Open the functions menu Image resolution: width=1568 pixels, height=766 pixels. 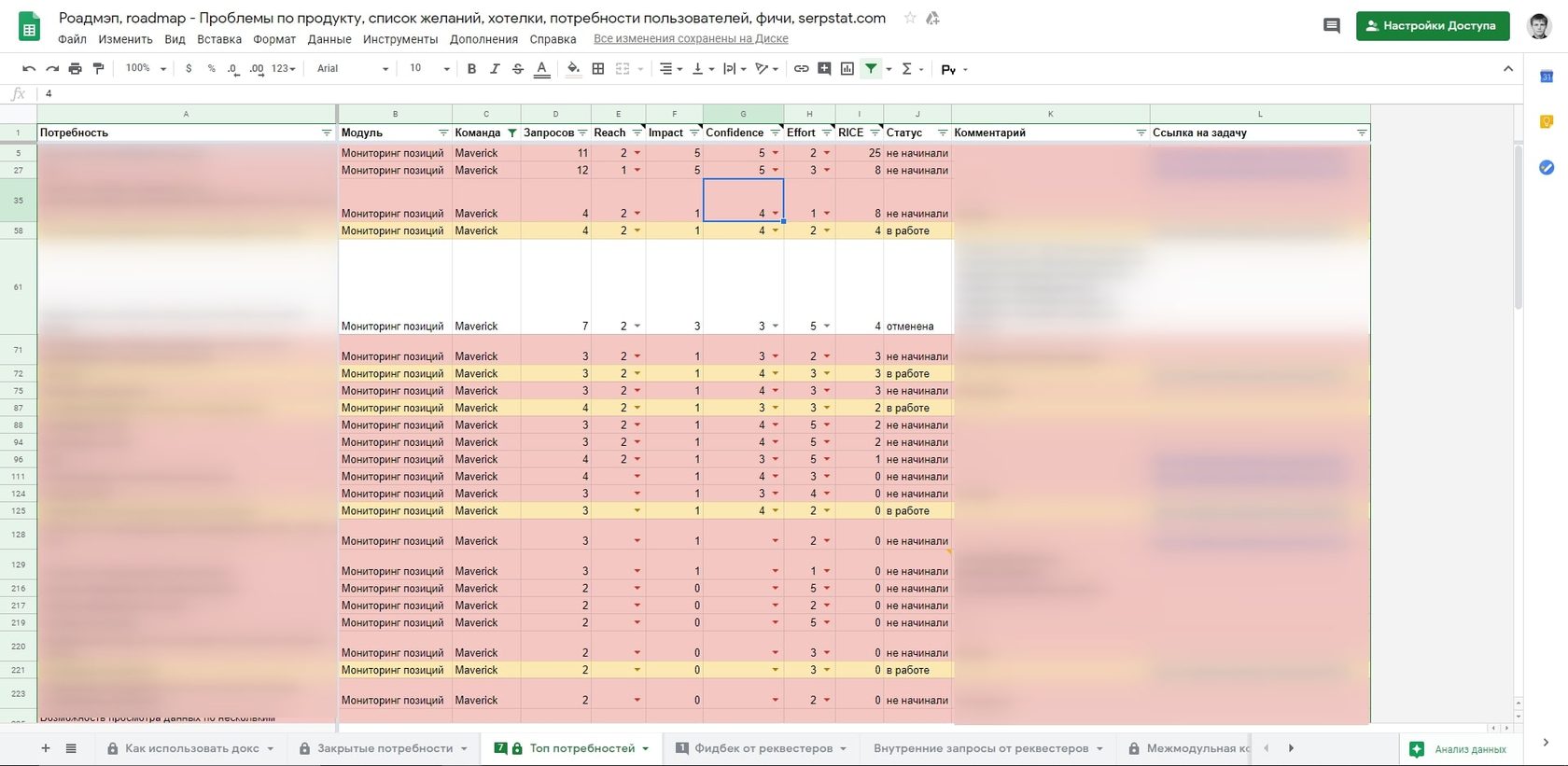pyautogui.click(x=912, y=69)
